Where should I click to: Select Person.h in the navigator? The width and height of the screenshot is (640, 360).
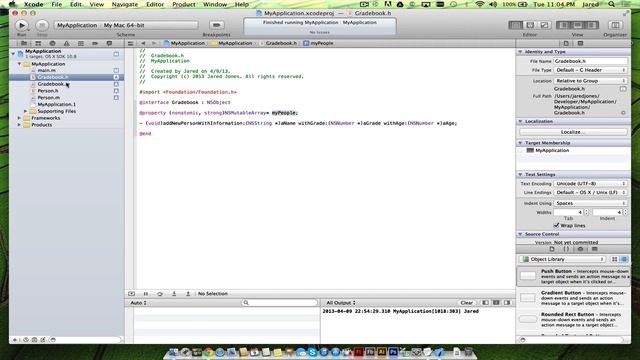point(48,91)
